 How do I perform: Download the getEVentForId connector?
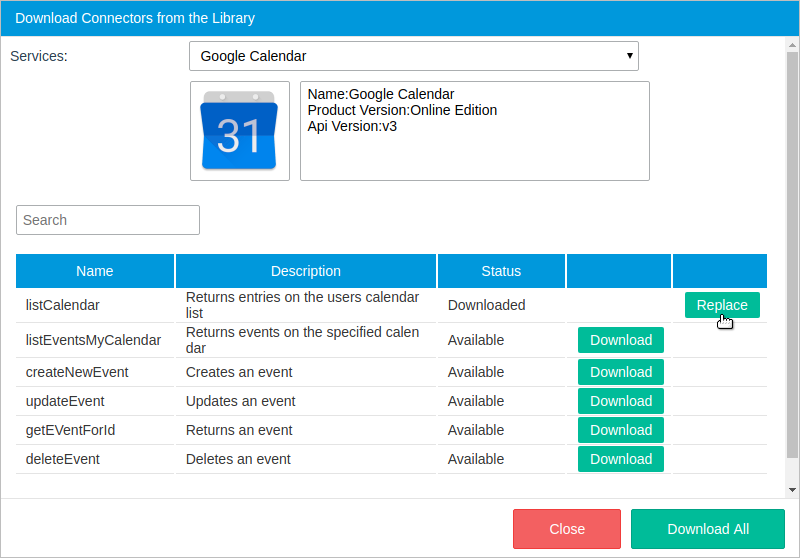click(620, 430)
